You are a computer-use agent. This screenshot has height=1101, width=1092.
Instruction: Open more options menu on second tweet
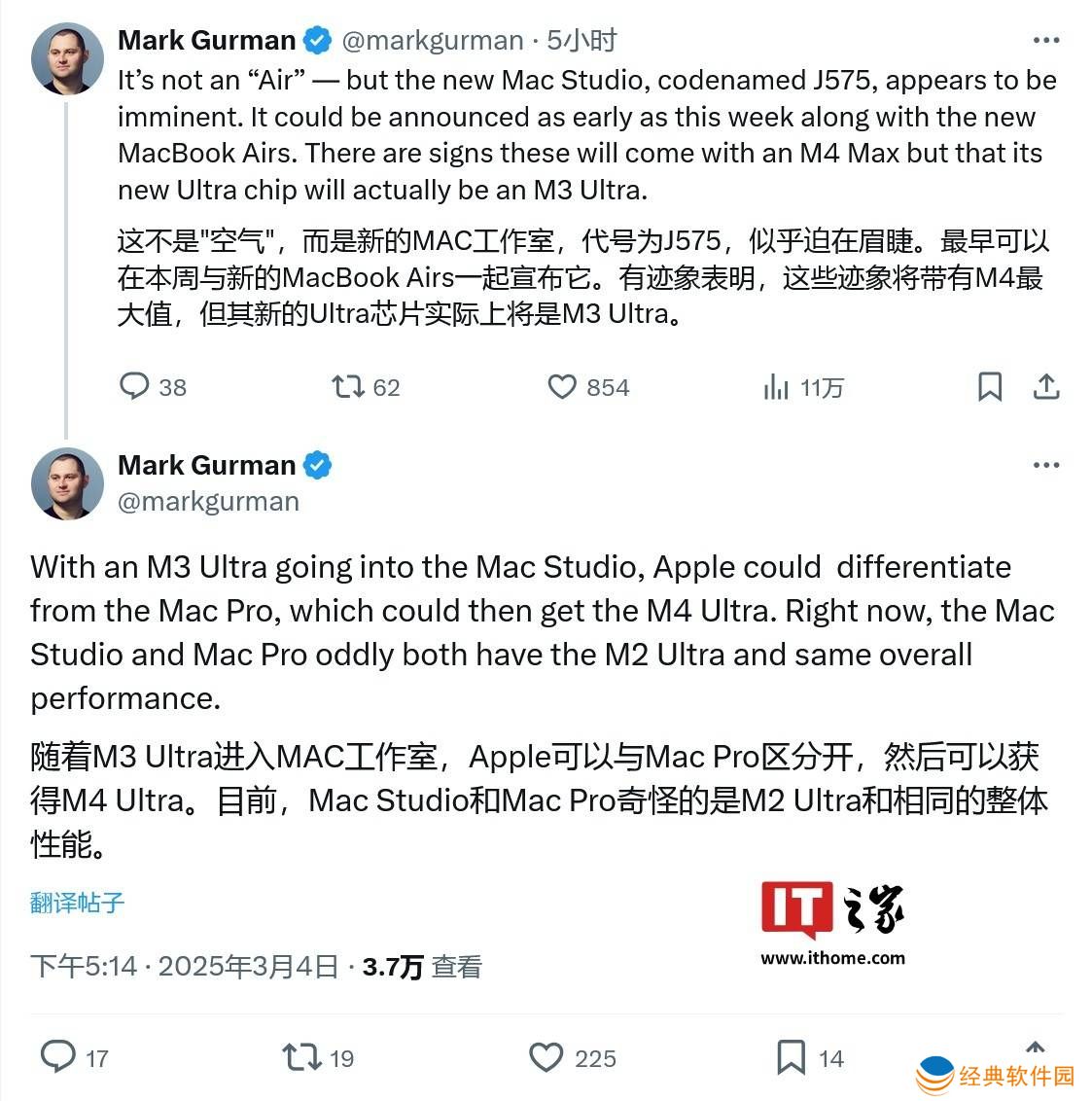point(1045,465)
